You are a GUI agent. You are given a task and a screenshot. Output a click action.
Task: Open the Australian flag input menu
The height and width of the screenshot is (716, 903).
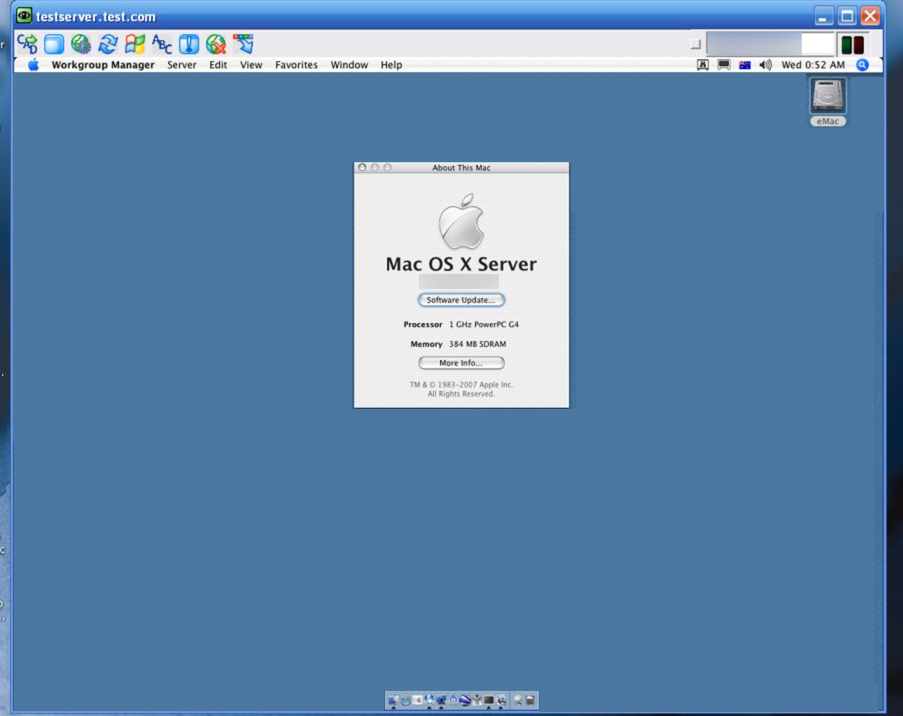coord(745,65)
